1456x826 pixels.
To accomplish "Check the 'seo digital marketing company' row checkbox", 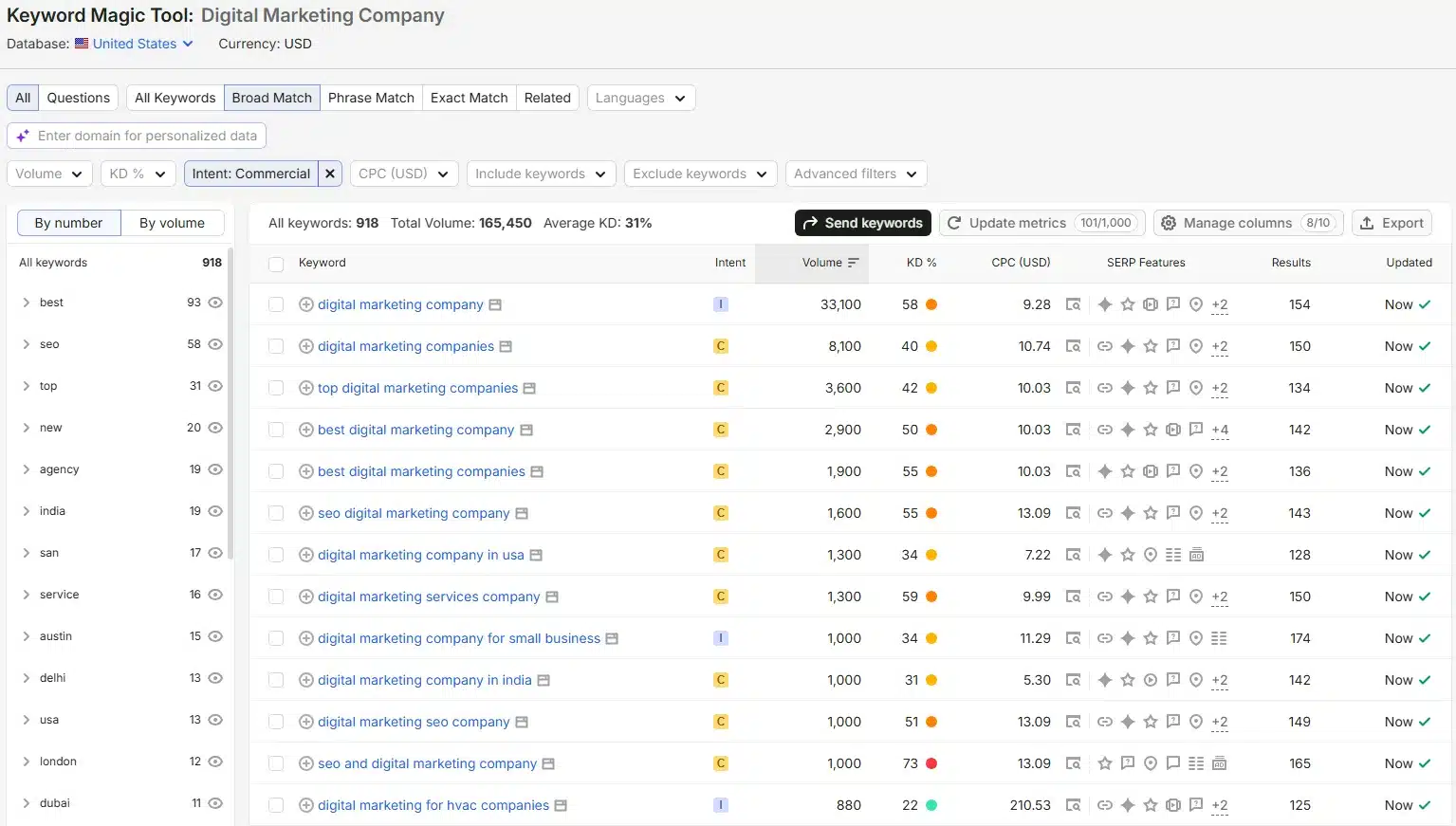I will [276, 513].
